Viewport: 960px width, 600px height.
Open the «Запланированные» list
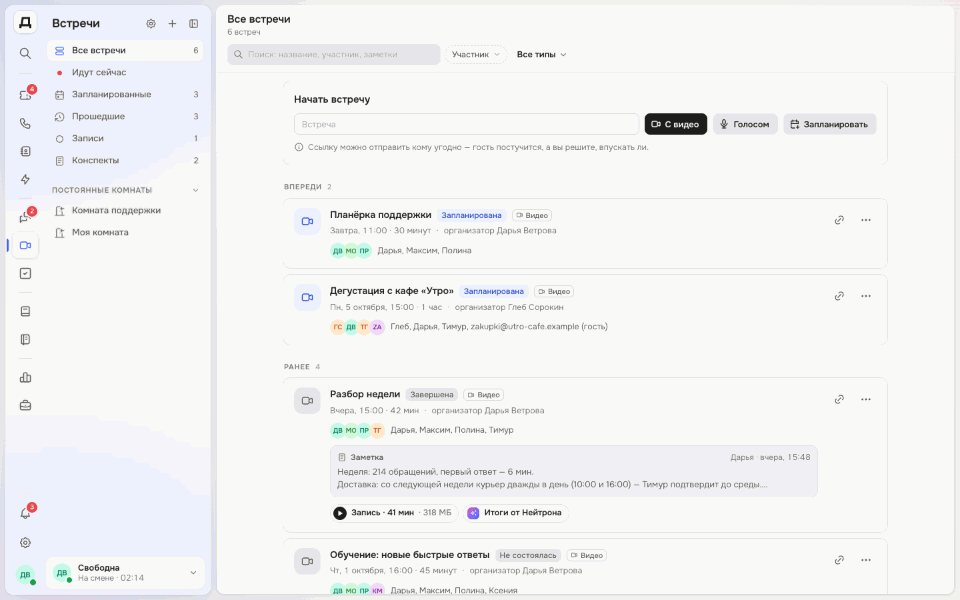125,94
